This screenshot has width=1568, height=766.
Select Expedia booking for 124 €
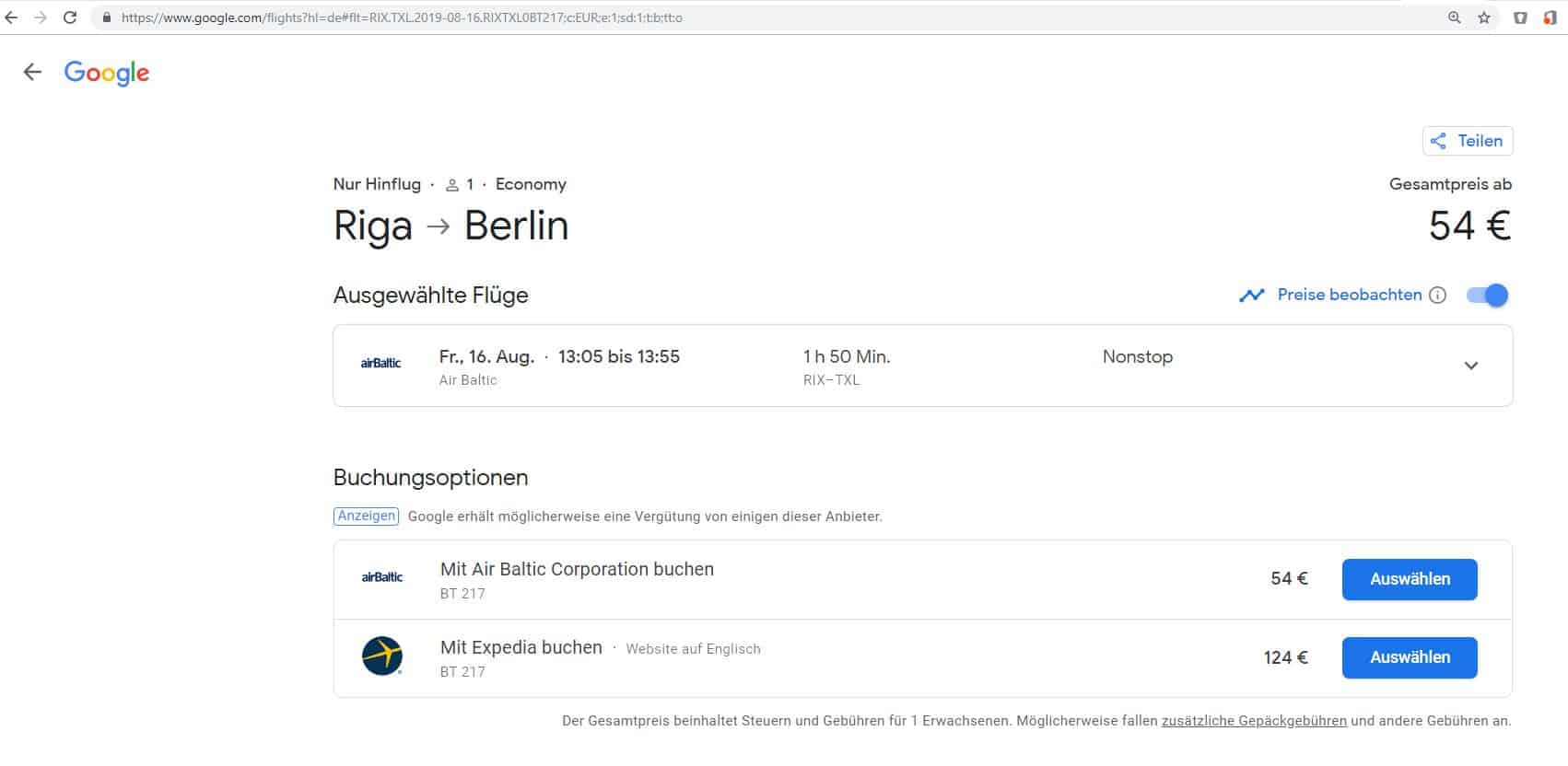pyautogui.click(x=1410, y=657)
